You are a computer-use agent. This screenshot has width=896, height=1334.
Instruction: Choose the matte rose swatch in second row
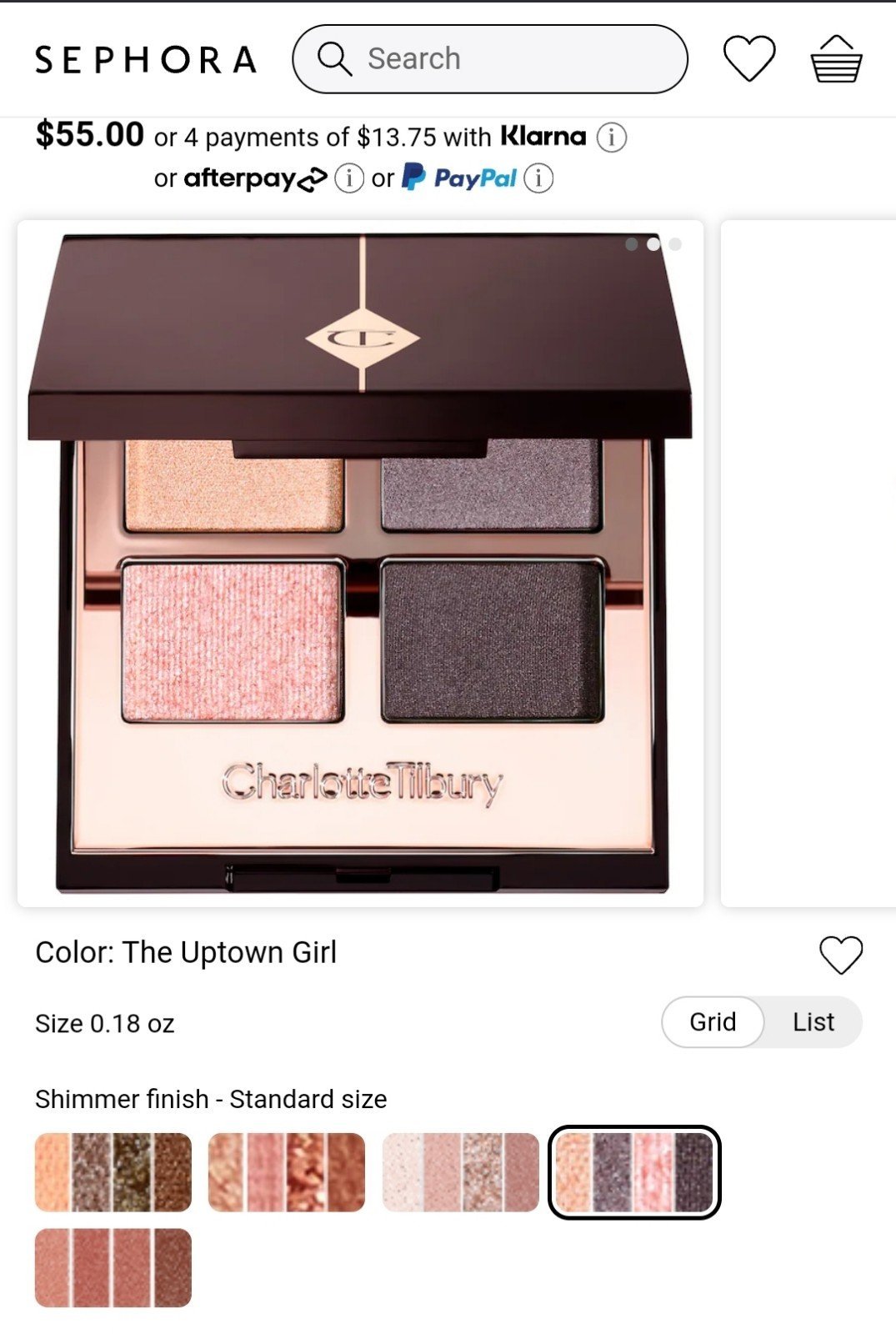113,1267
